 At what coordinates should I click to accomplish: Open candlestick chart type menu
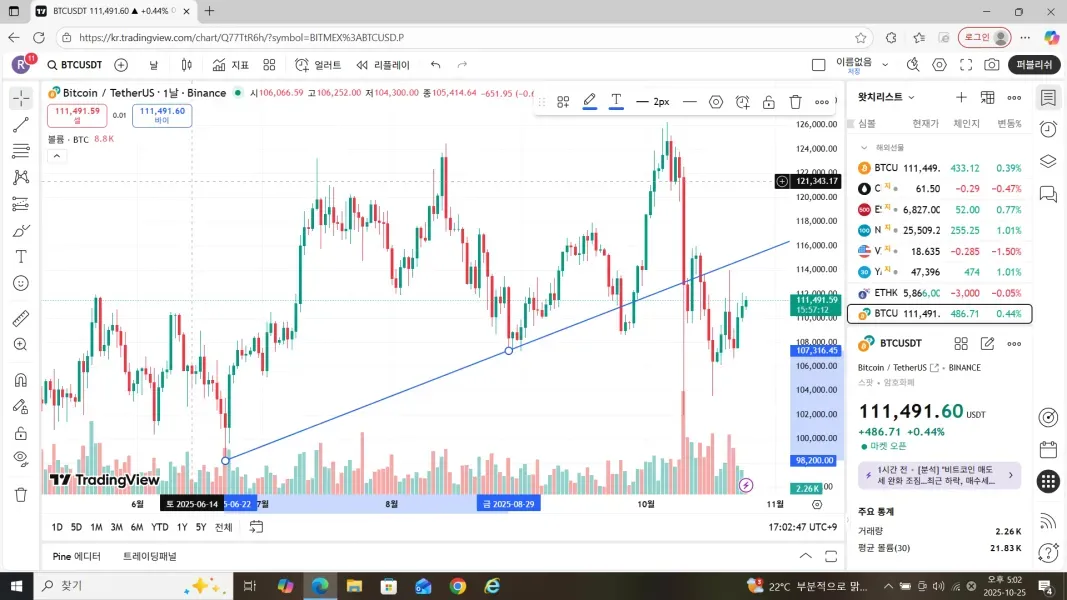[186, 65]
